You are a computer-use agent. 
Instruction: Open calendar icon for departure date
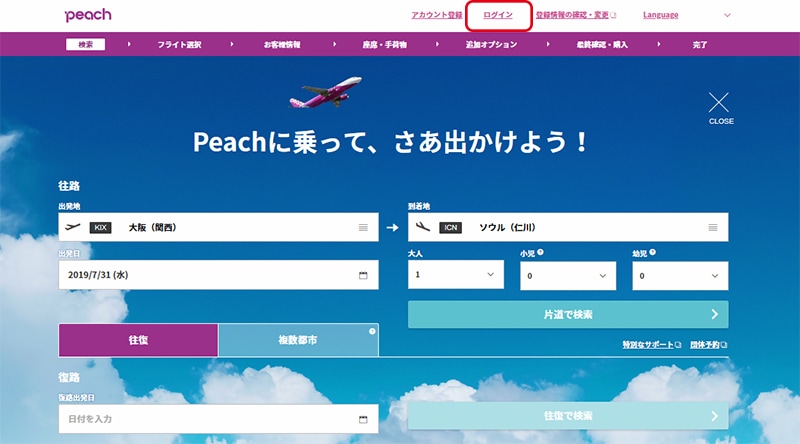(x=363, y=276)
